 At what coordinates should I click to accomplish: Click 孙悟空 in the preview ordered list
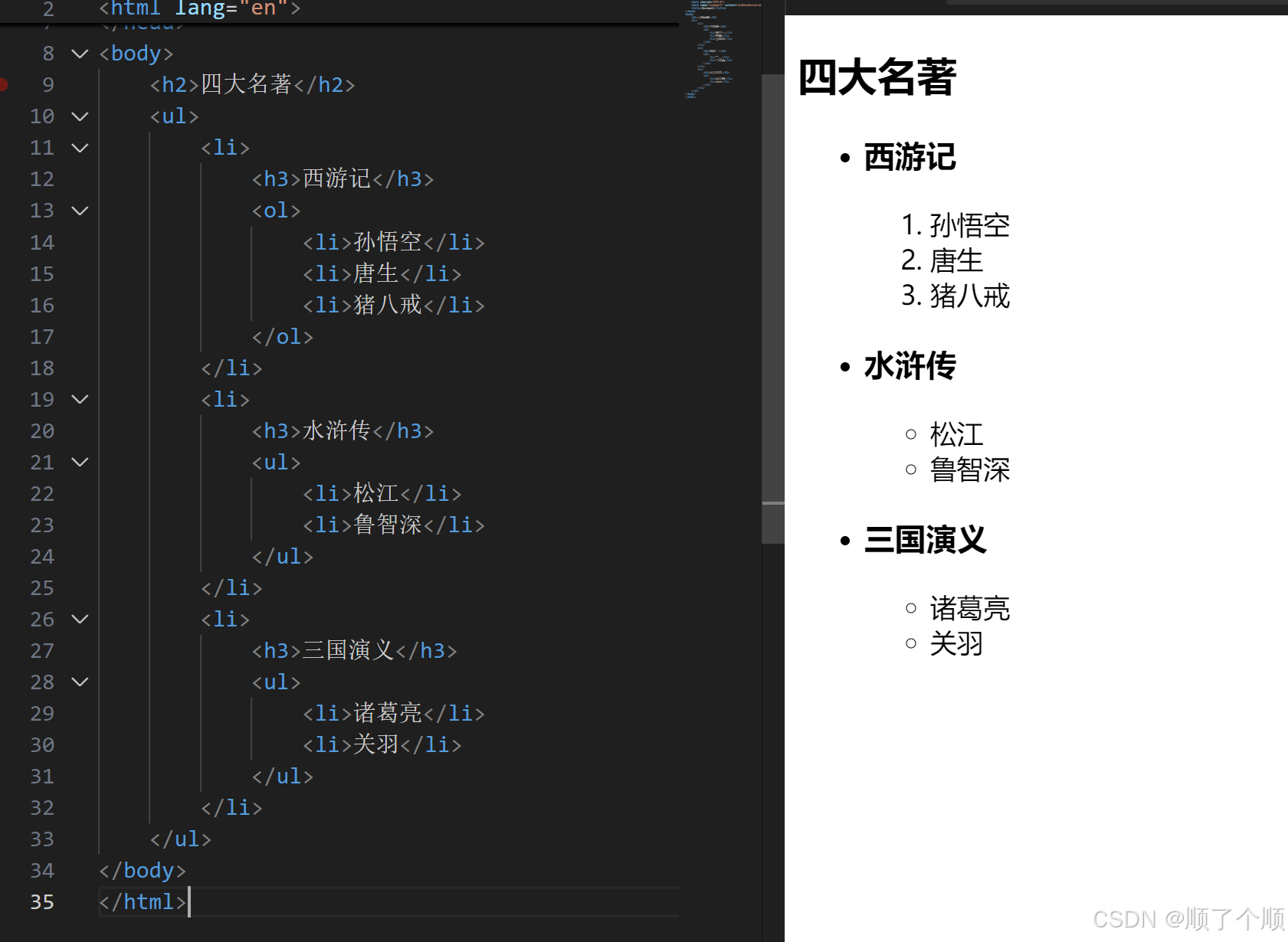tap(970, 225)
